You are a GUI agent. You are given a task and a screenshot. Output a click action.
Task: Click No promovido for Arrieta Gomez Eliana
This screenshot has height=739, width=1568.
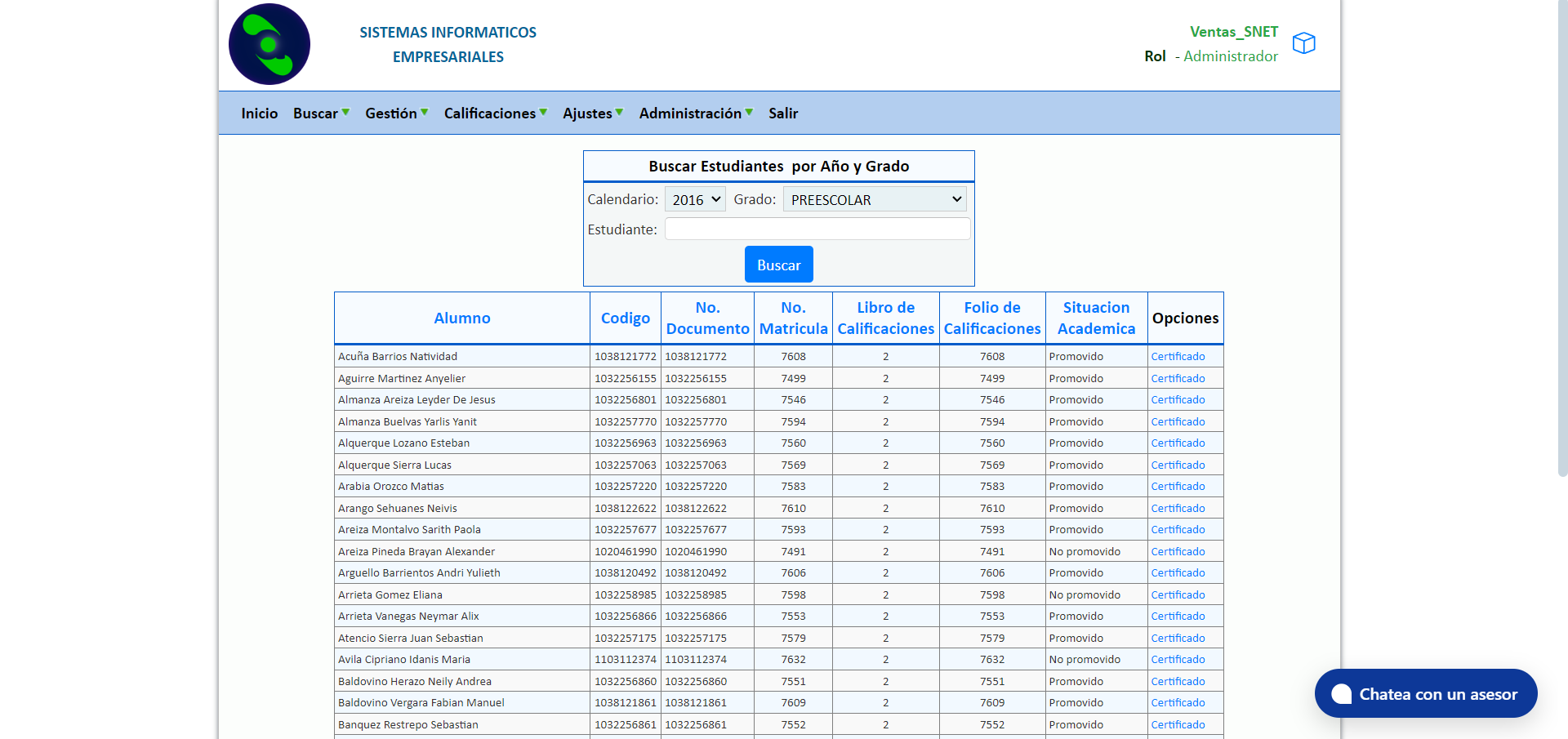point(1085,594)
